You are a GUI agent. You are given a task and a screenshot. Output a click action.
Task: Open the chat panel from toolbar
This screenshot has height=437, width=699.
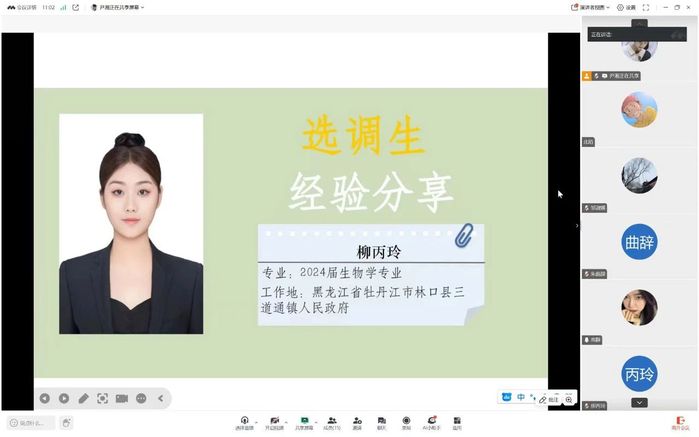[381, 422]
